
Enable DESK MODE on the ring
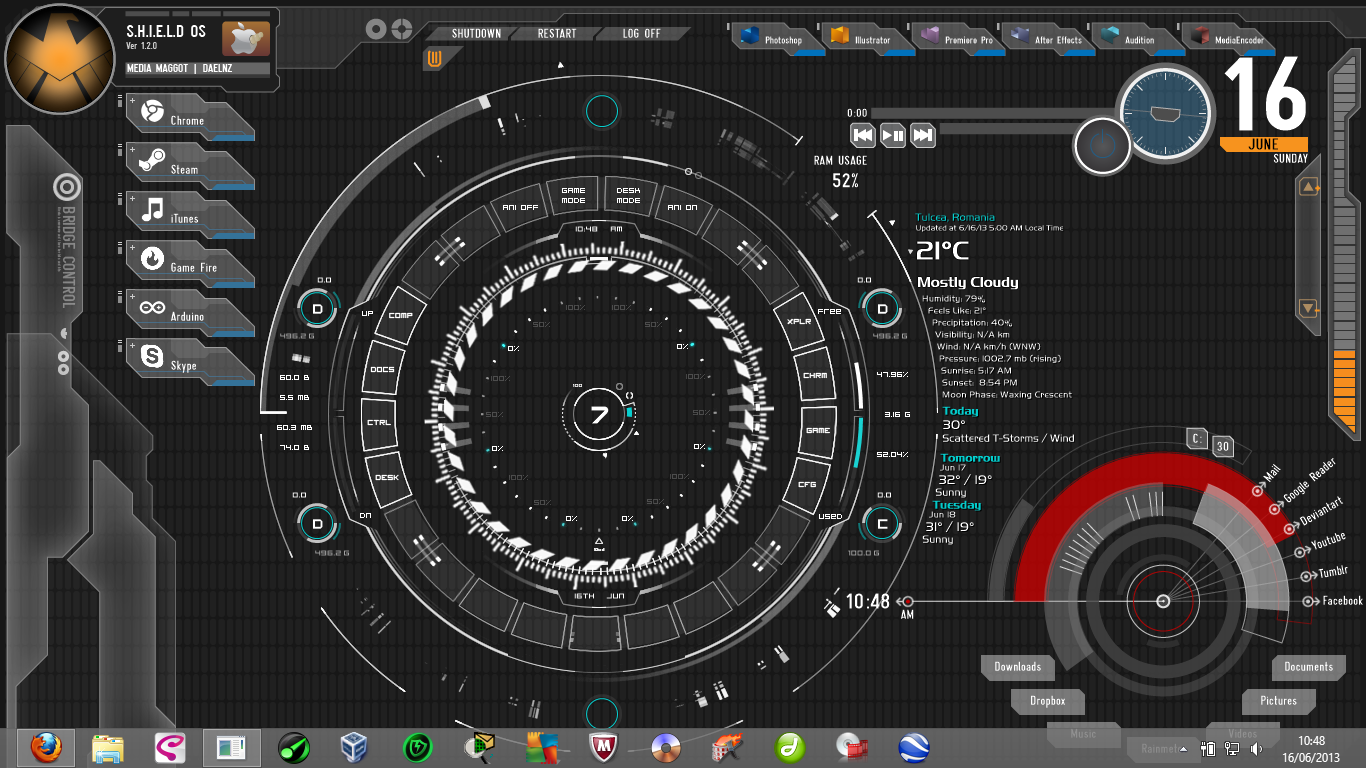click(629, 193)
